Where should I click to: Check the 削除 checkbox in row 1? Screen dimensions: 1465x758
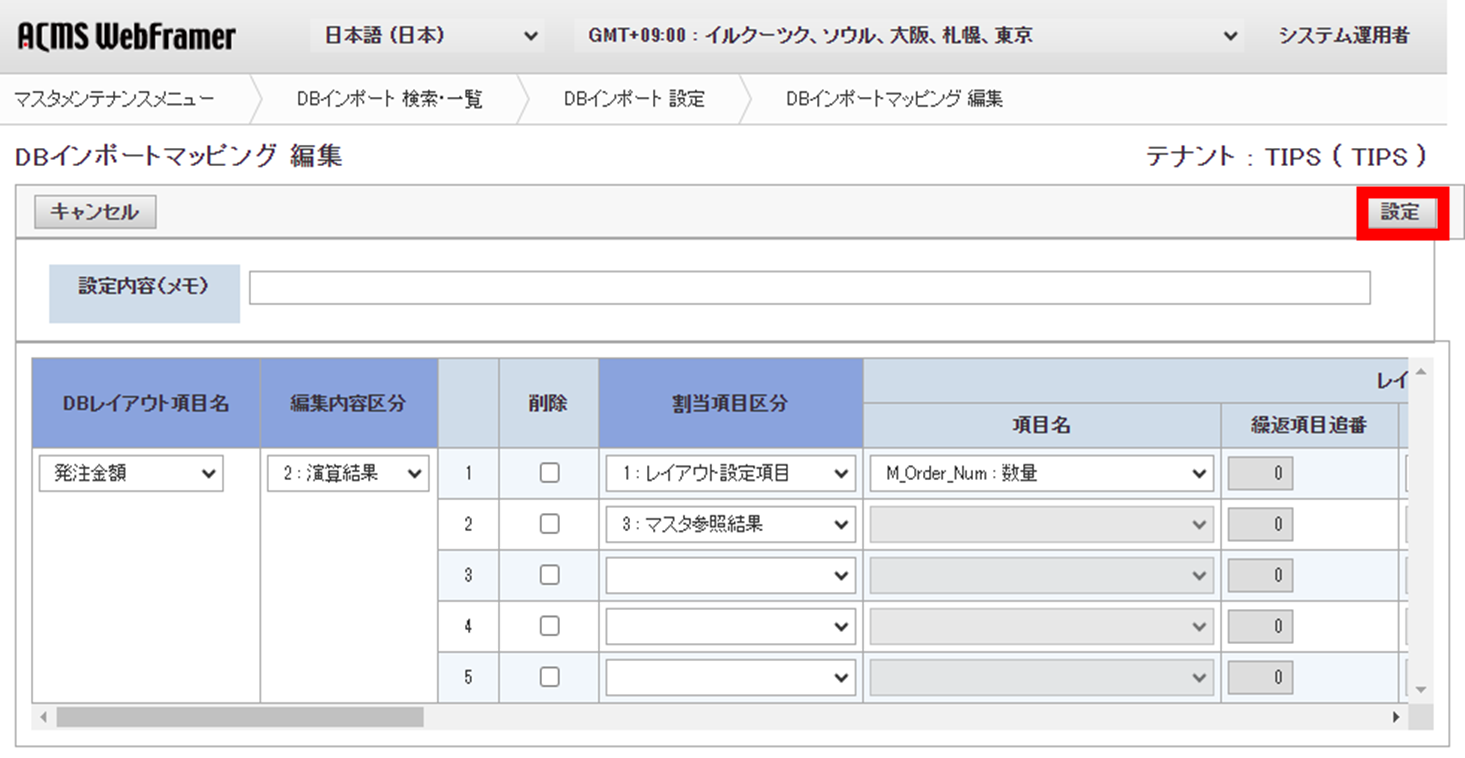548,472
